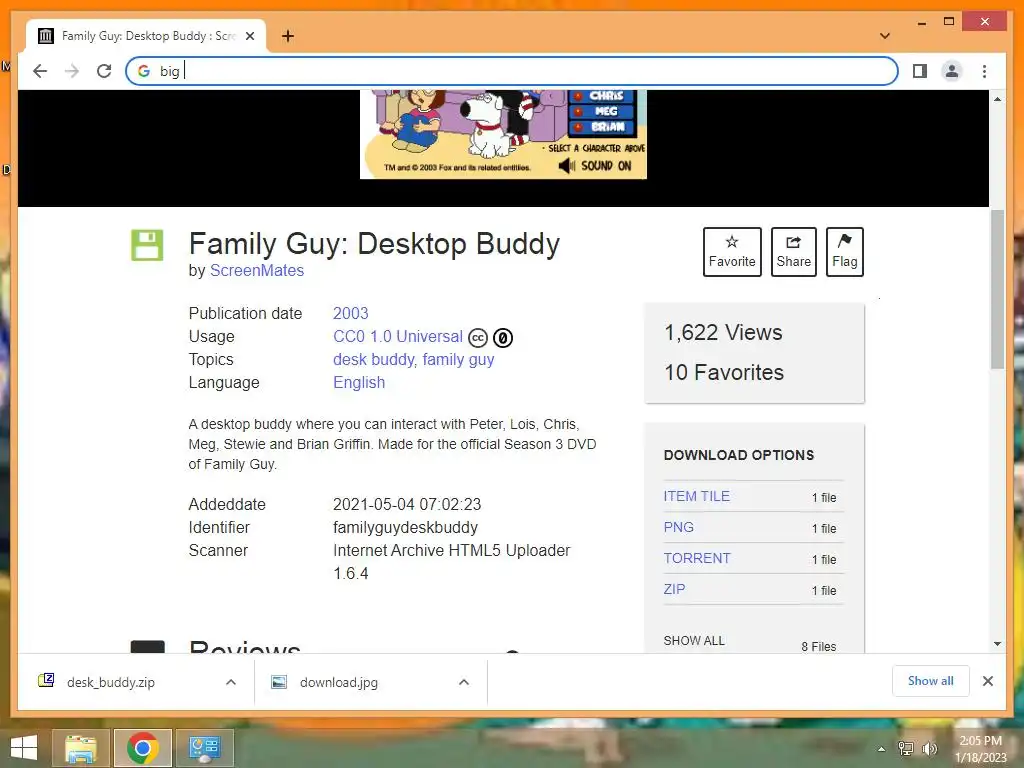Open the side panel icon in Chrome toolbar

click(x=920, y=71)
